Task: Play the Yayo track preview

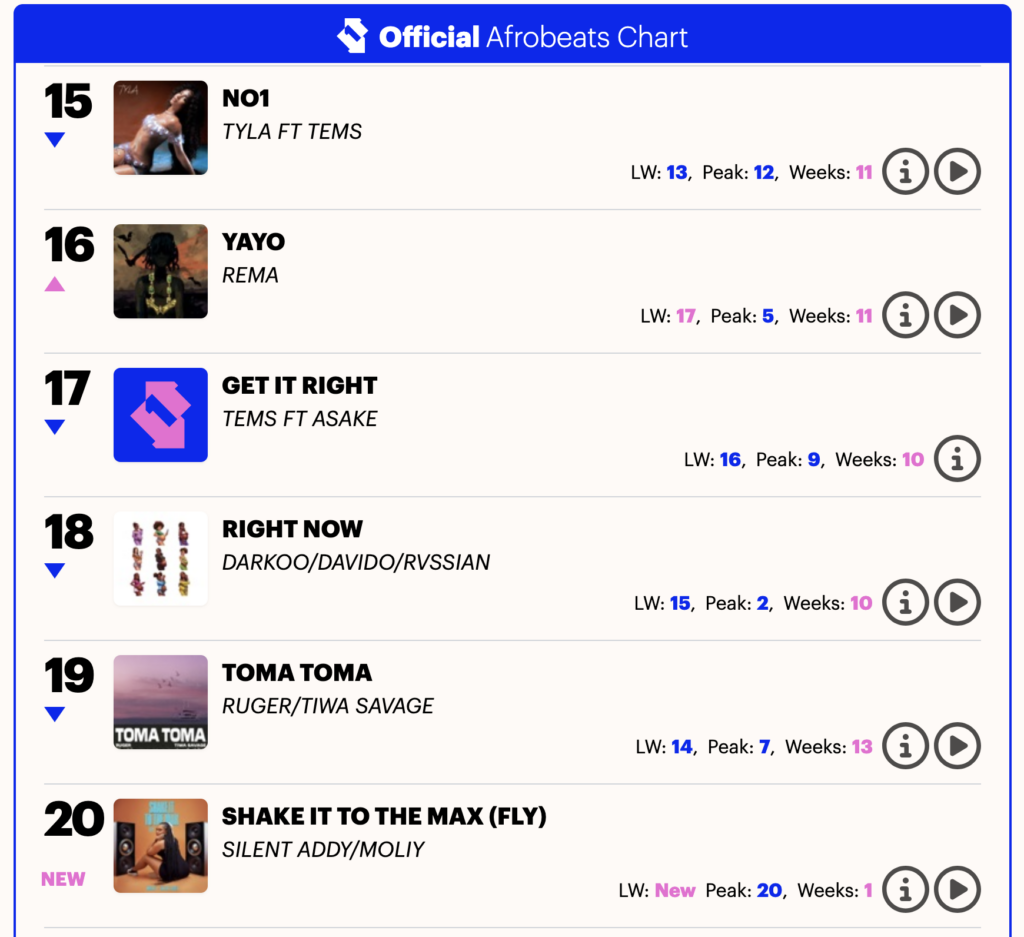Action: pos(957,315)
